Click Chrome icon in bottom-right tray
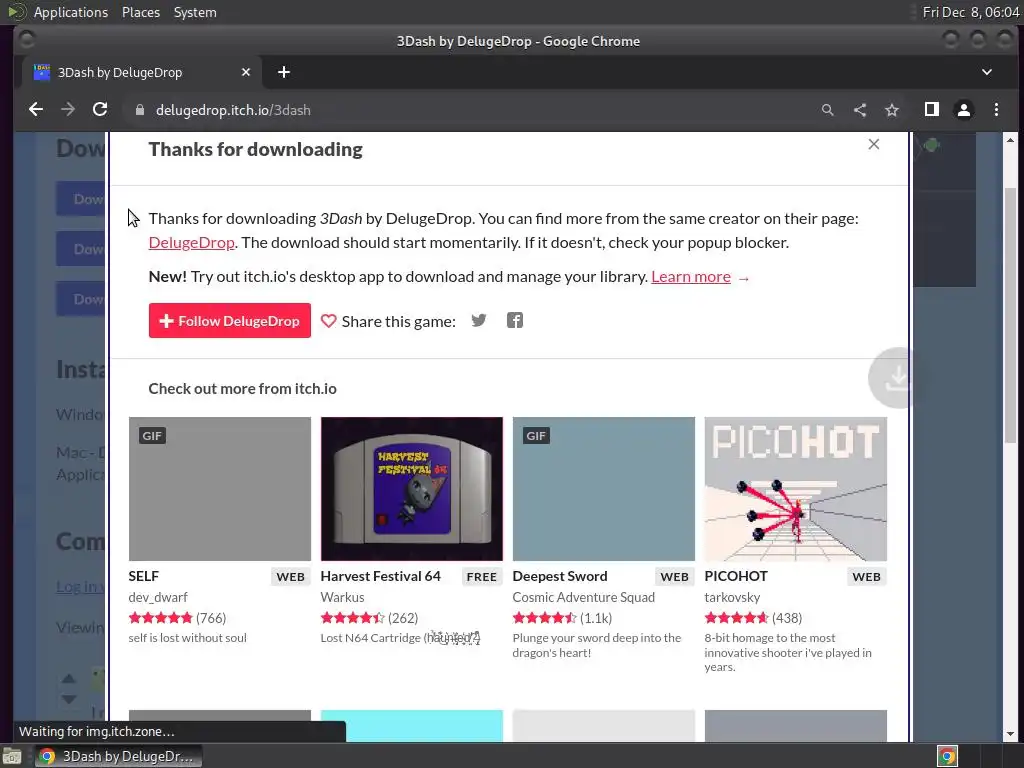 (x=947, y=756)
